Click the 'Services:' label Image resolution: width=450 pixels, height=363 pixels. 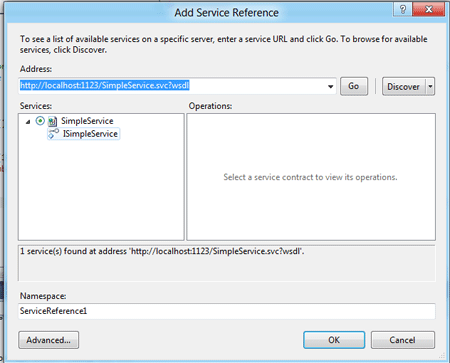tap(36, 106)
